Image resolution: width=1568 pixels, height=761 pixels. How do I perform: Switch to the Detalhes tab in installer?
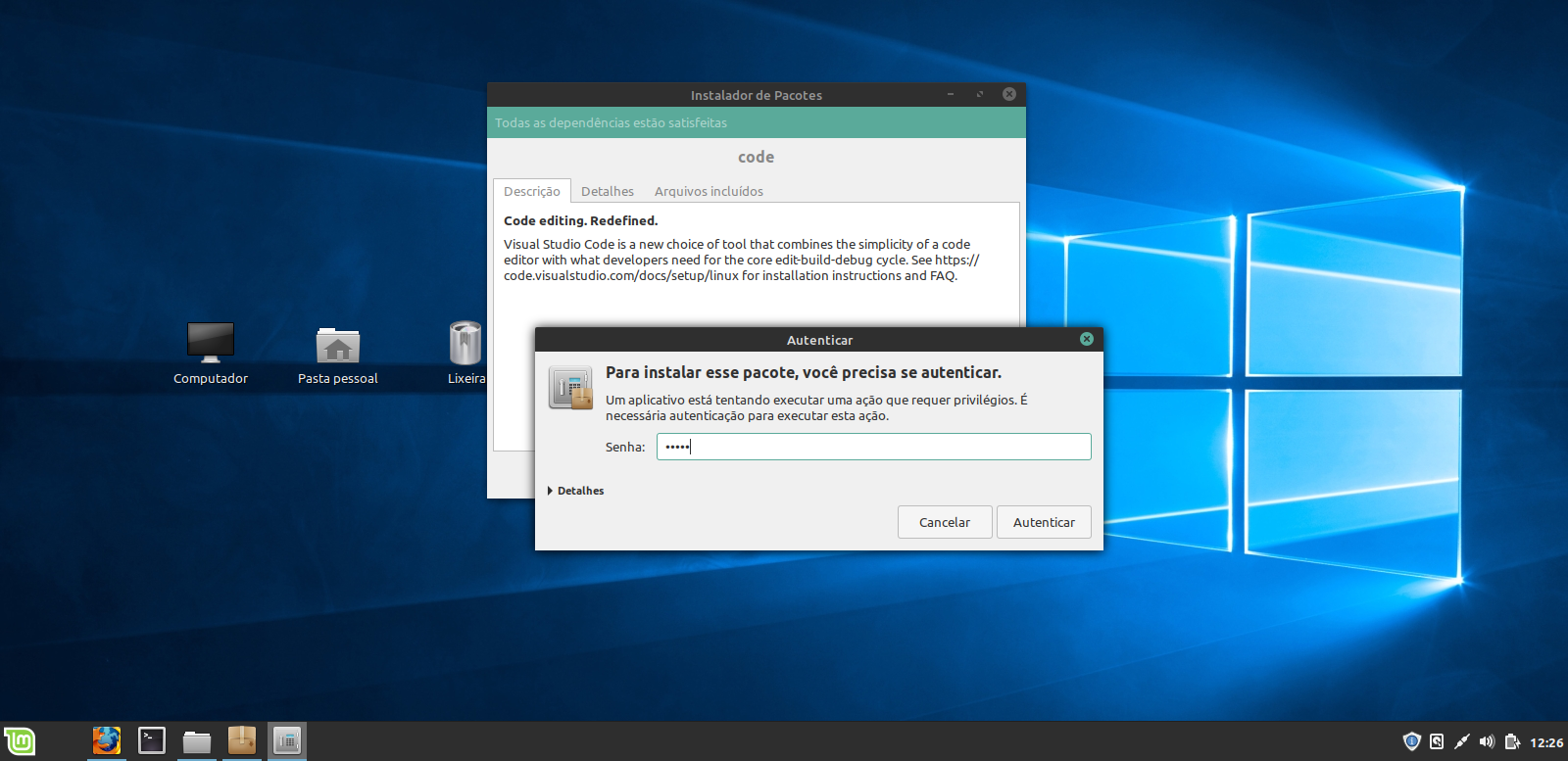coord(608,191)
